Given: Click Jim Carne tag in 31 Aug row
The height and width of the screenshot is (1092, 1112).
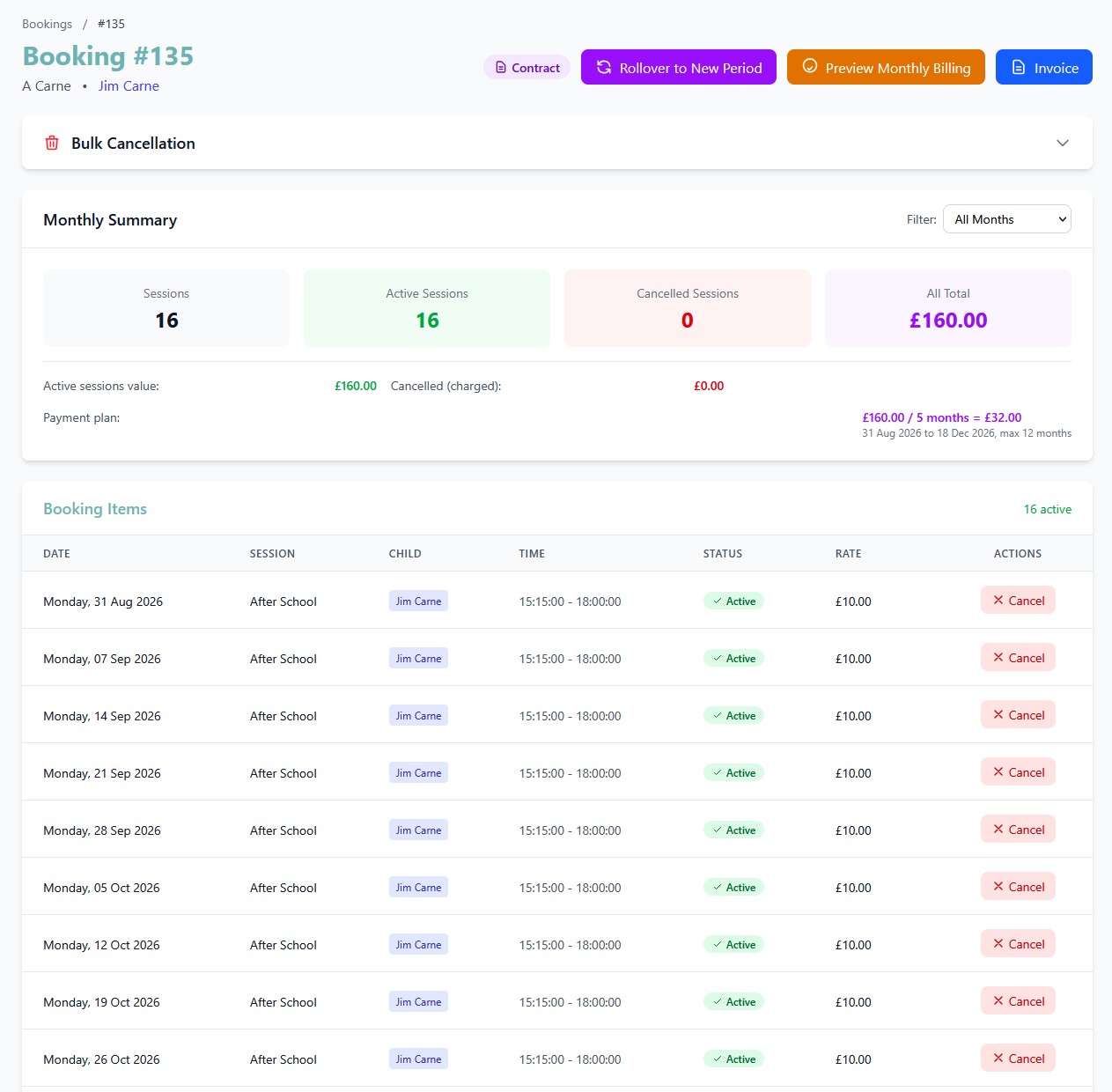Looking at the screenshot, I should pyautogui.click(x=418, y=601).
